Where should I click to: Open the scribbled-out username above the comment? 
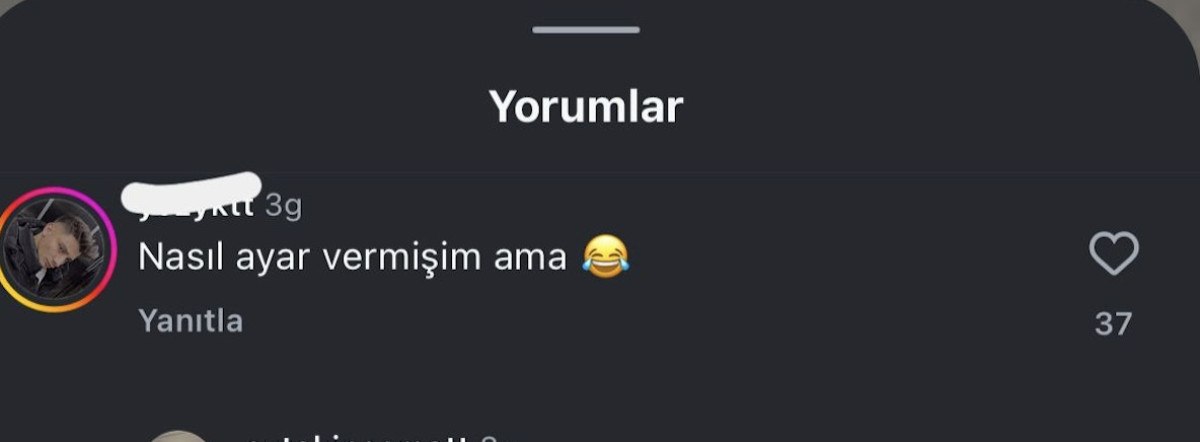(192, 197)
